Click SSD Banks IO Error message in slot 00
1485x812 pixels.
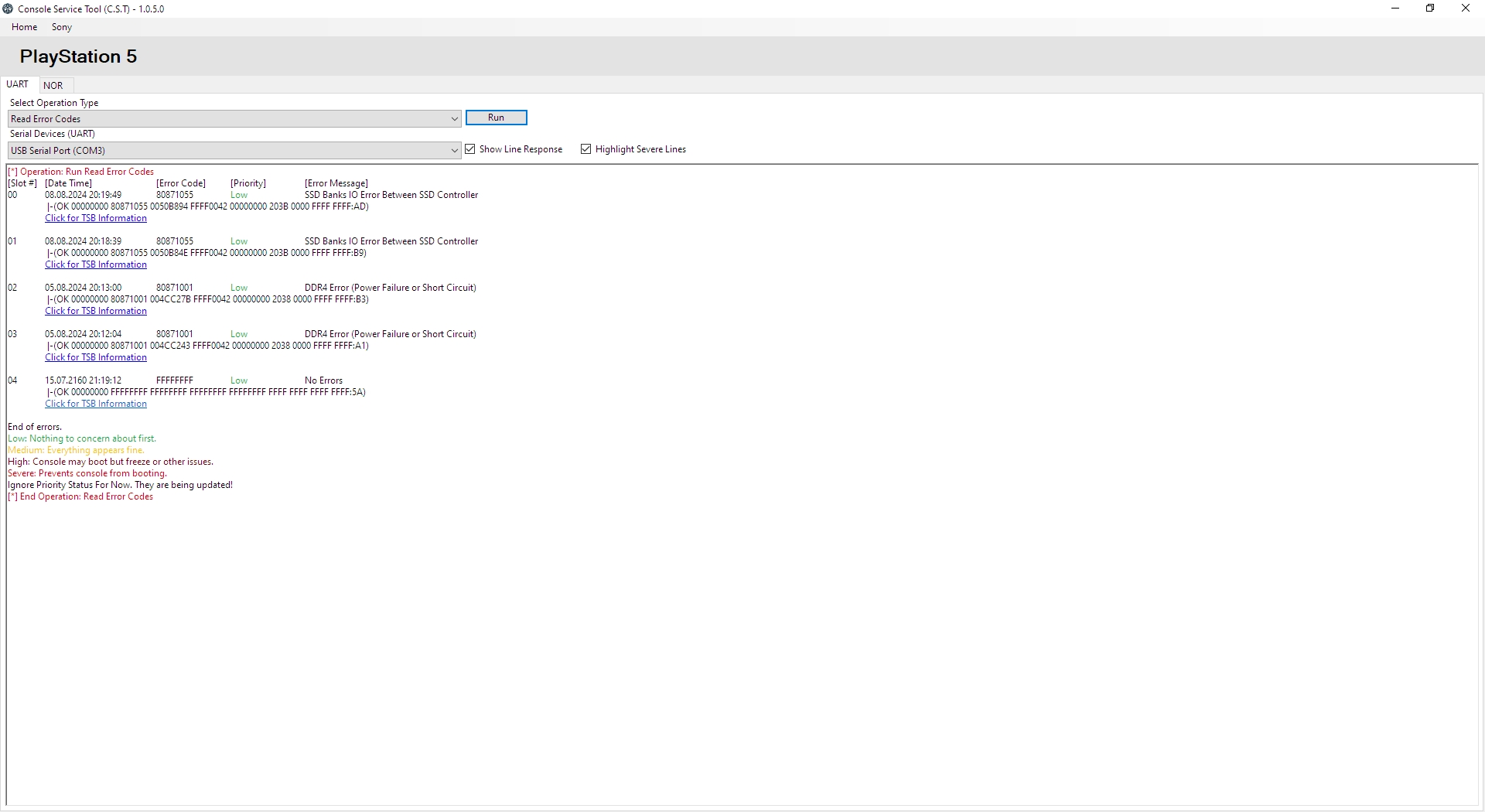point(391,195)
